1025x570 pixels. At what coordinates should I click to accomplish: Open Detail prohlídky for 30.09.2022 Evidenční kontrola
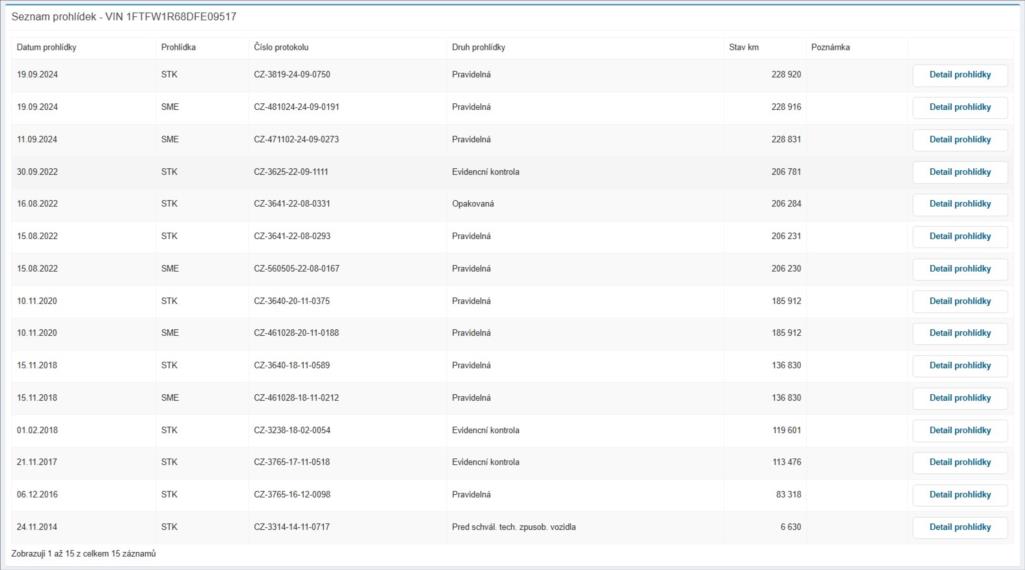959,172
